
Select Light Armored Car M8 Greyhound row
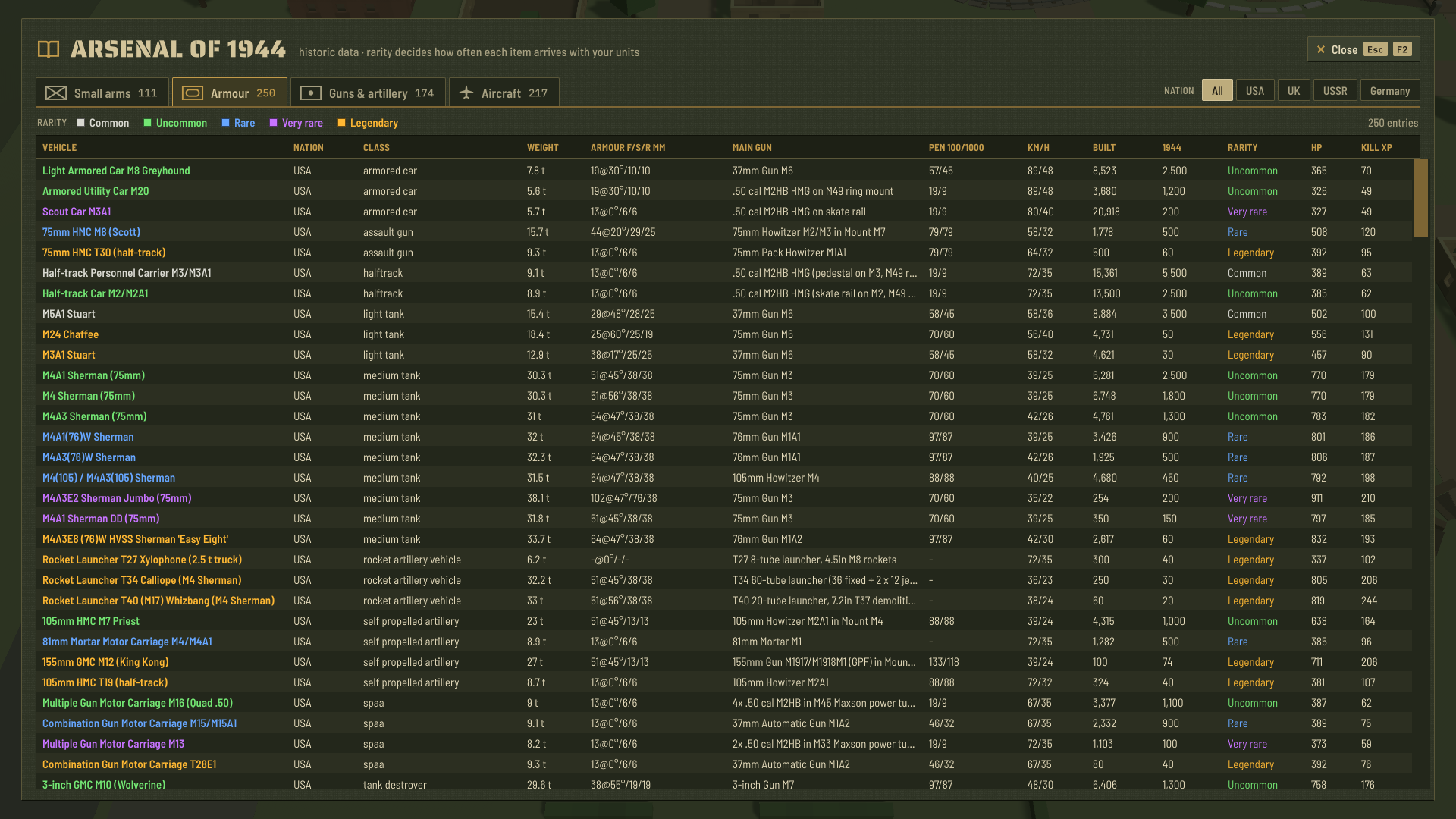(x=724, y=171)
